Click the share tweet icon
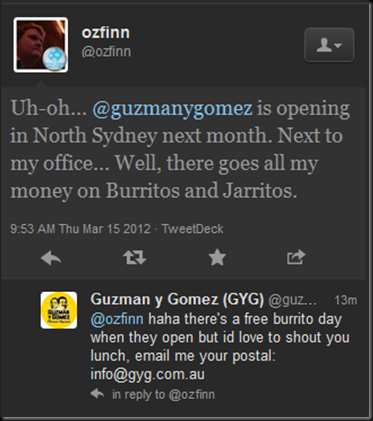The height and width of the screenshot is (421, 373). (x=296, y=257)
